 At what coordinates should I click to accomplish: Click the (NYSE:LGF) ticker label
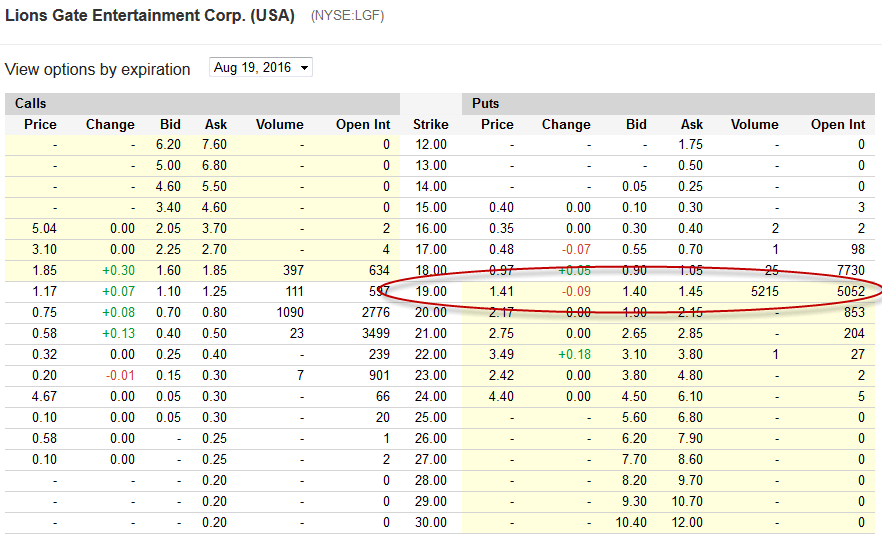(x=347, y=16)
